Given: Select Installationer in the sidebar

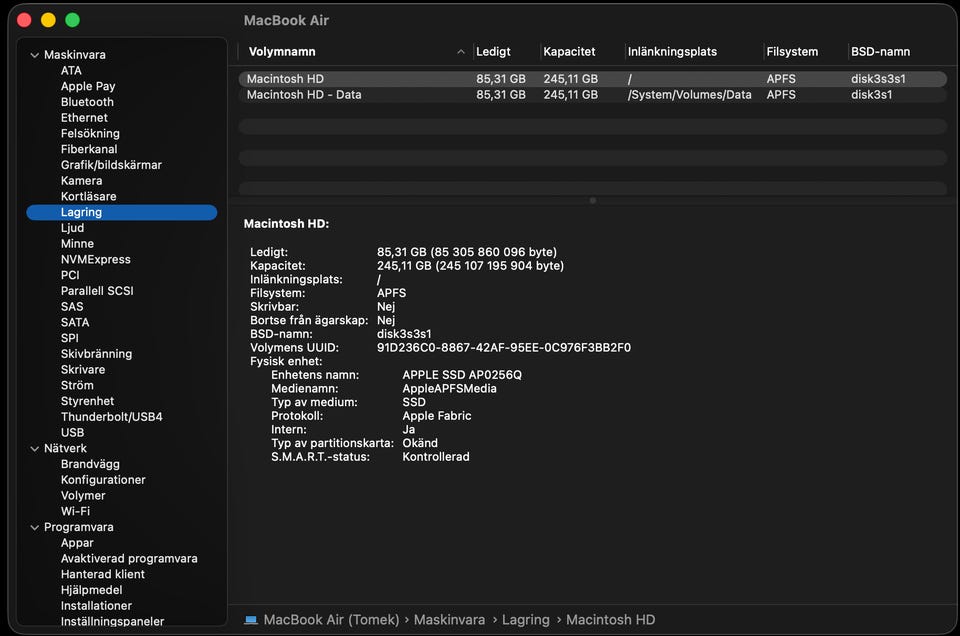Looking at the screenshot, I should click(96, 606).
